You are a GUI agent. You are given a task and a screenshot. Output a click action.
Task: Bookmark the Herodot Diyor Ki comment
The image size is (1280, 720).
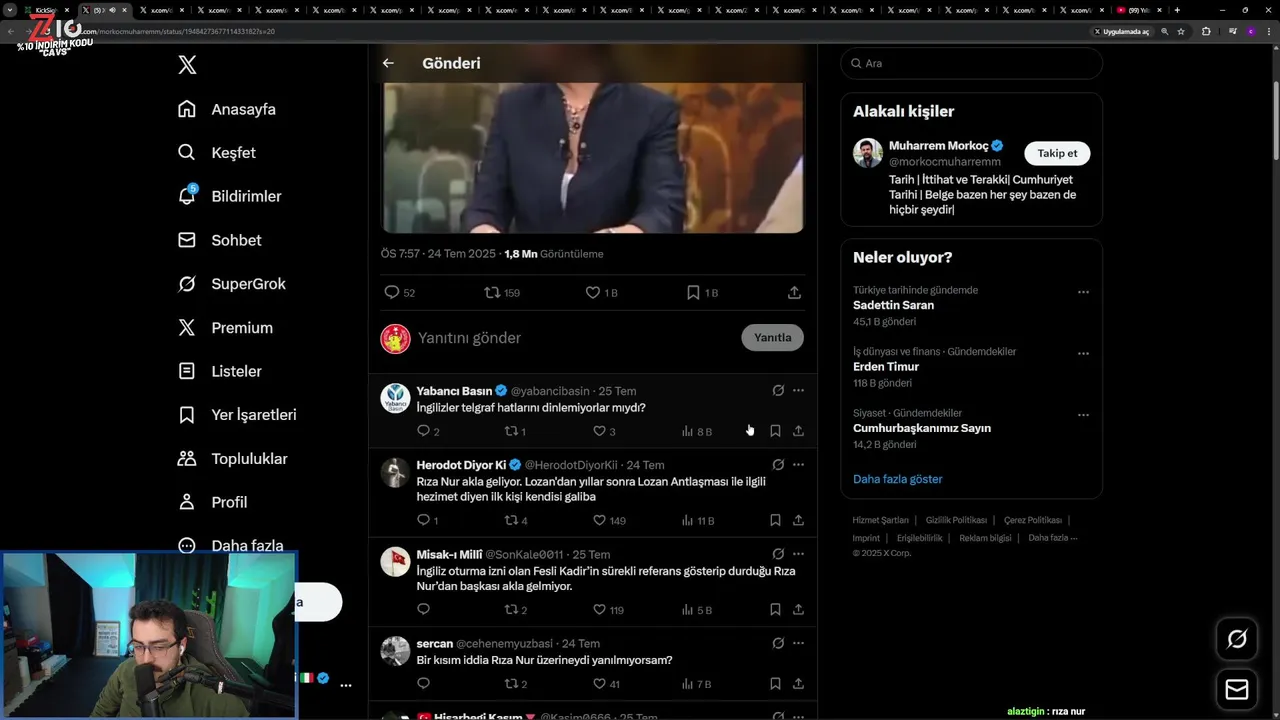[x=775, y=520]
